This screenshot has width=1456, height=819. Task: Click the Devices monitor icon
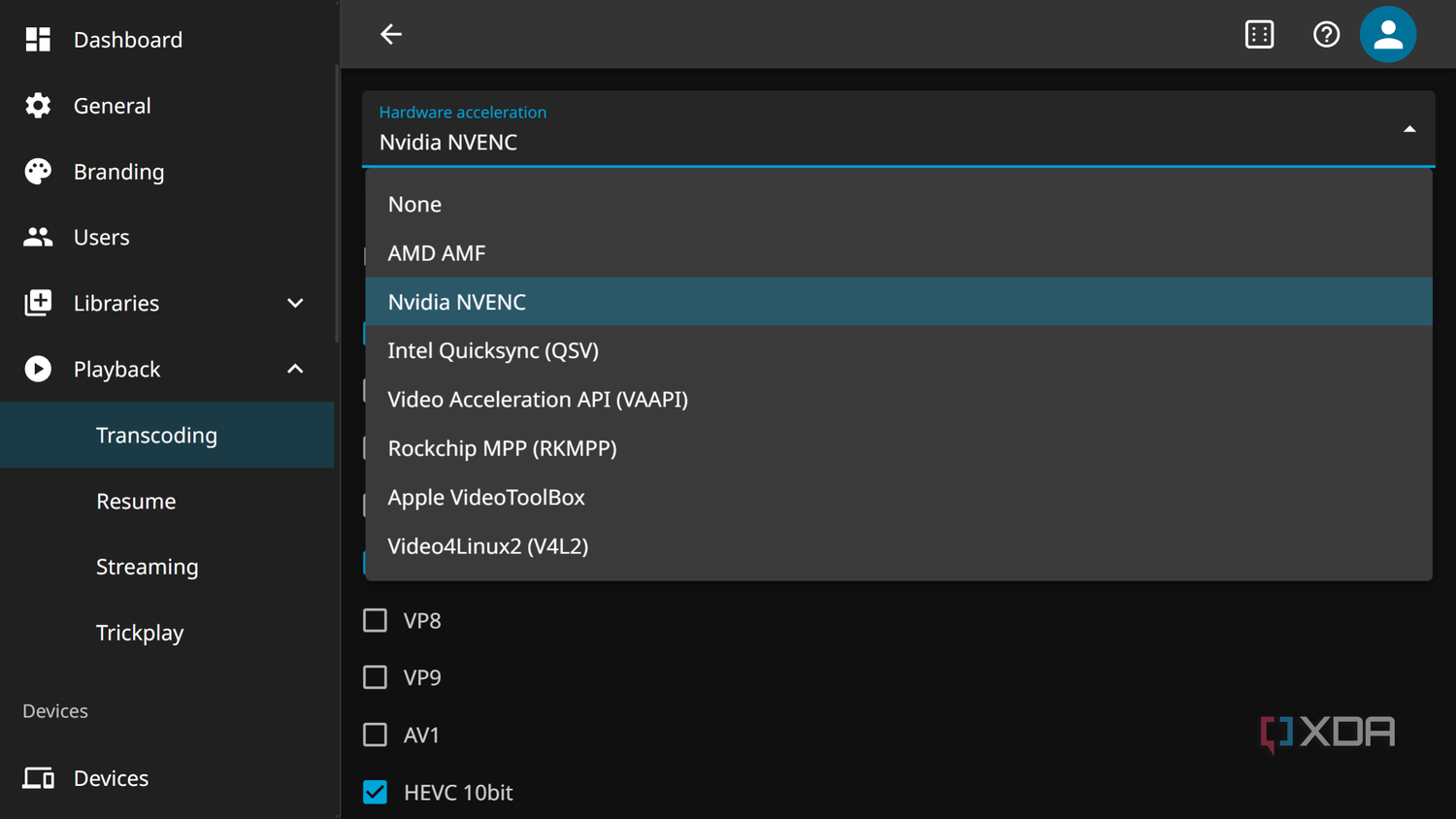point(38,778)
